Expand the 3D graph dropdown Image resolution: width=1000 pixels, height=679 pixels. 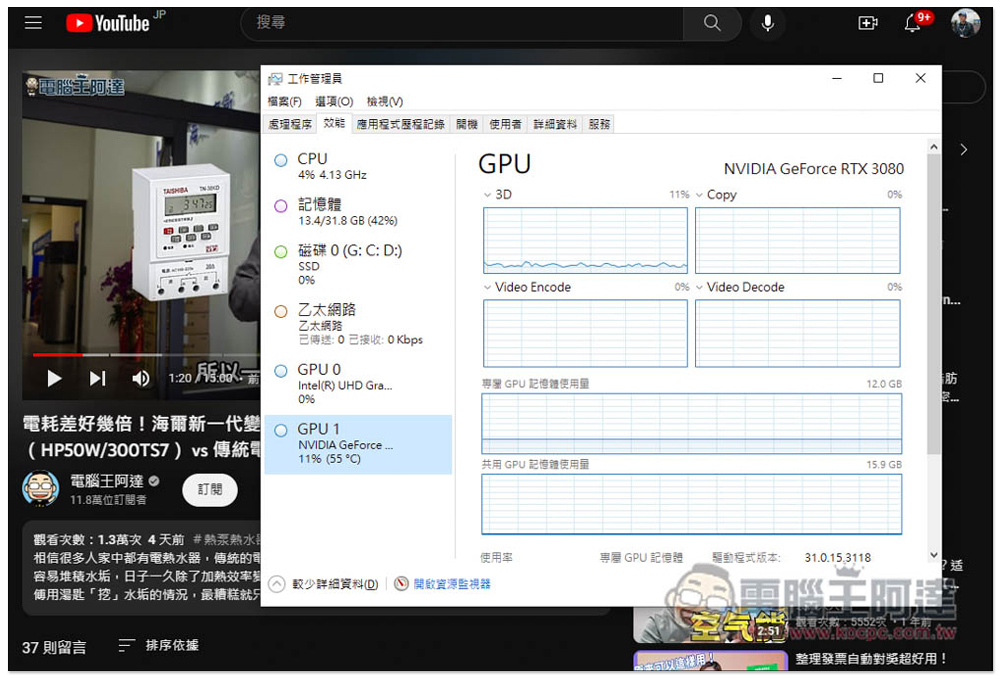click(x=487, y=195)
